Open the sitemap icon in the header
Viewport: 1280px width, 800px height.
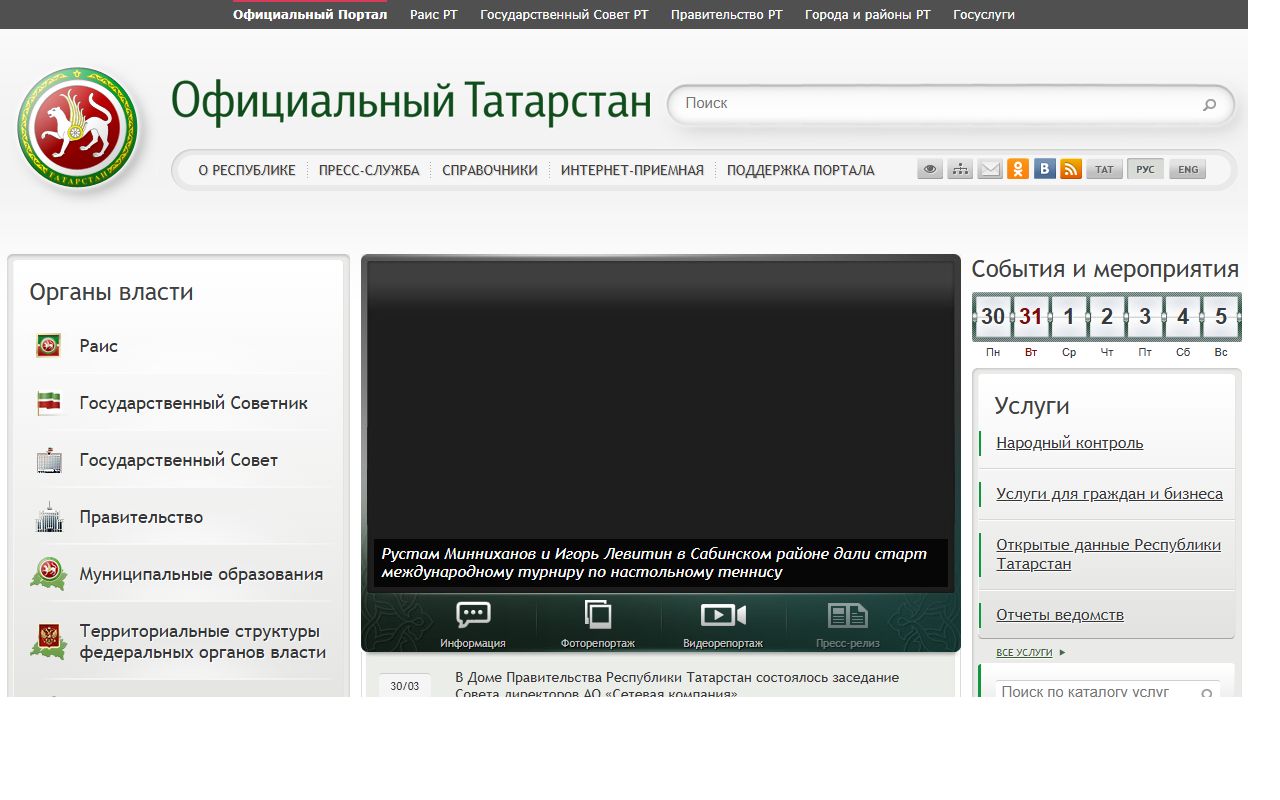(960, 169)
